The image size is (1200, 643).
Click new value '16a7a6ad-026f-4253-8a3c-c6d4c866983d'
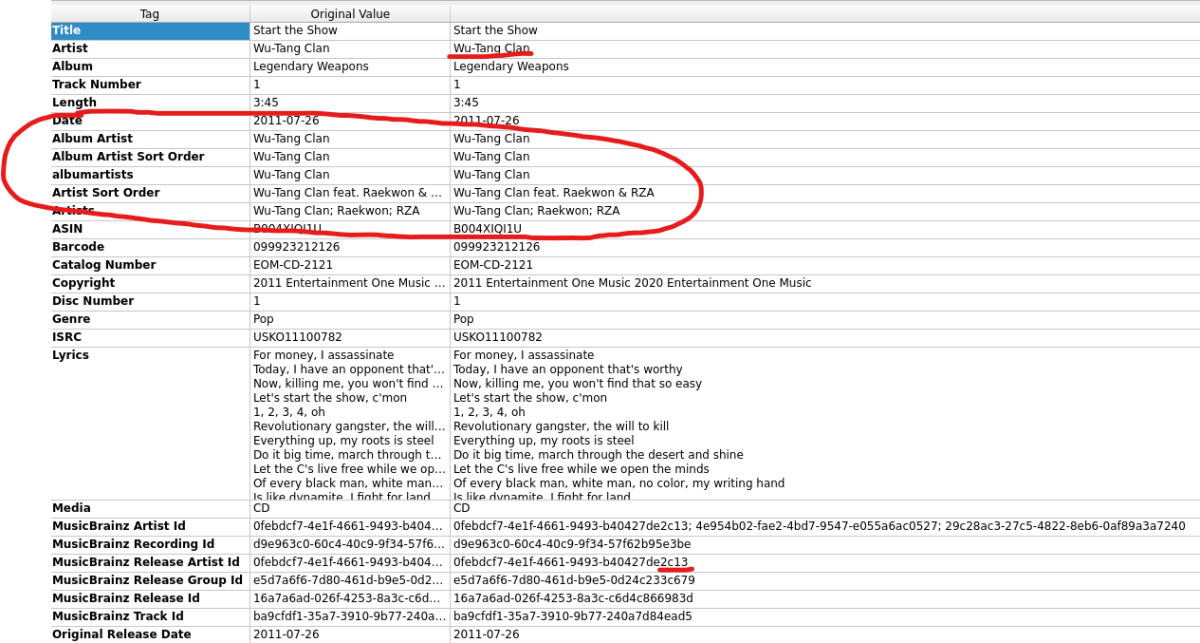573,598
